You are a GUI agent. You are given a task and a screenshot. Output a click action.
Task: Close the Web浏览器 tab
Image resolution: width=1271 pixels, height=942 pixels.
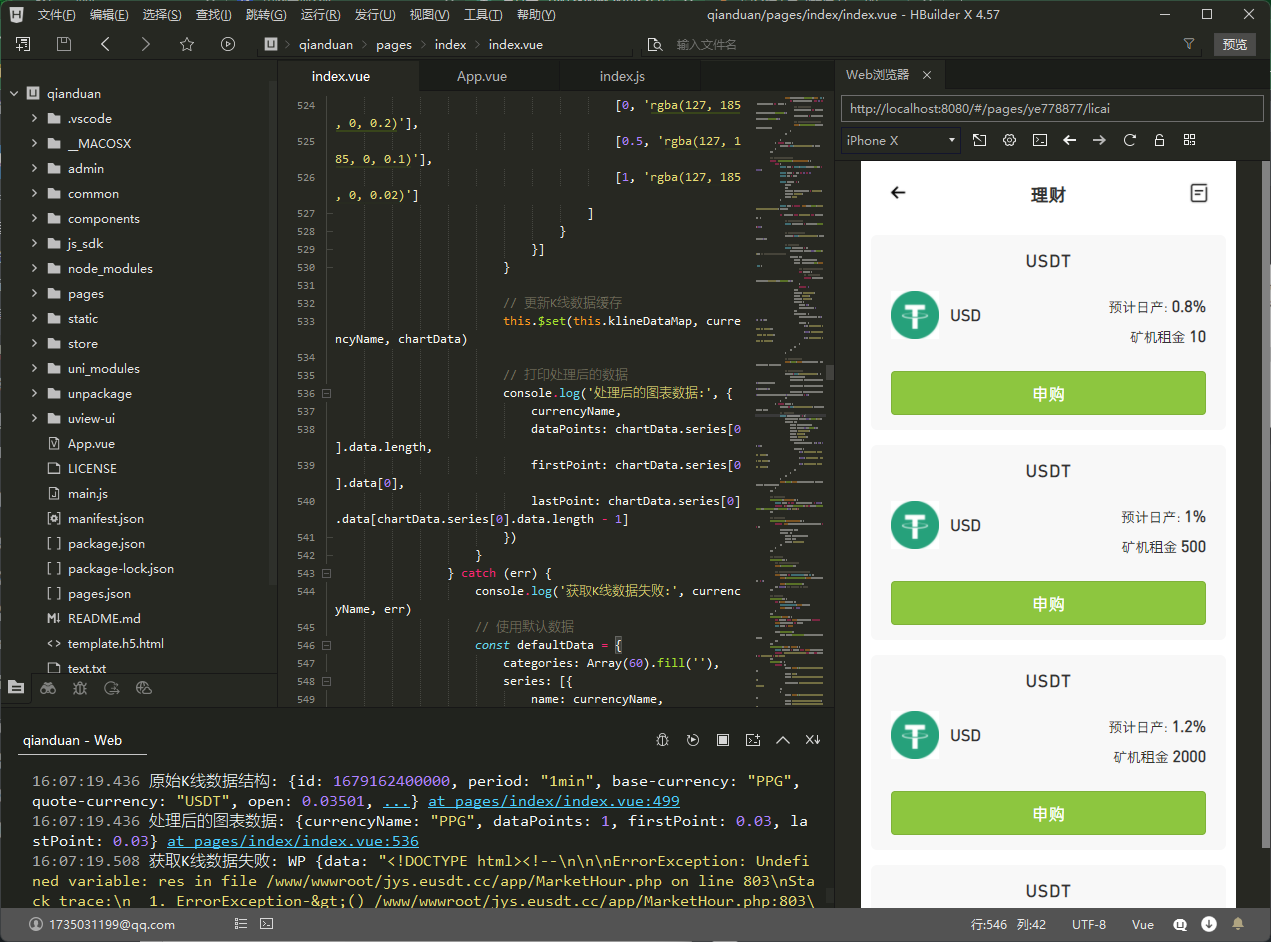(927, 75)
